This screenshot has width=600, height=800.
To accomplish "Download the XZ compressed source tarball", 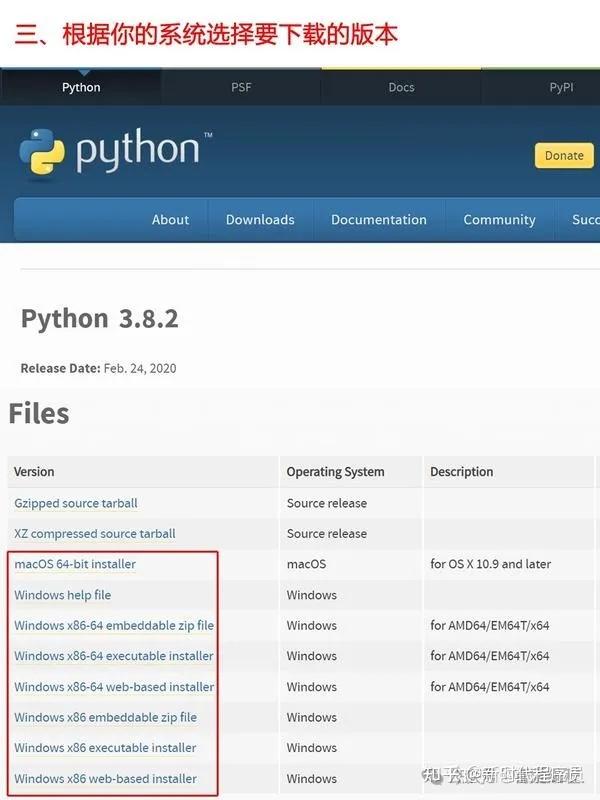I will tap(94, 533).
